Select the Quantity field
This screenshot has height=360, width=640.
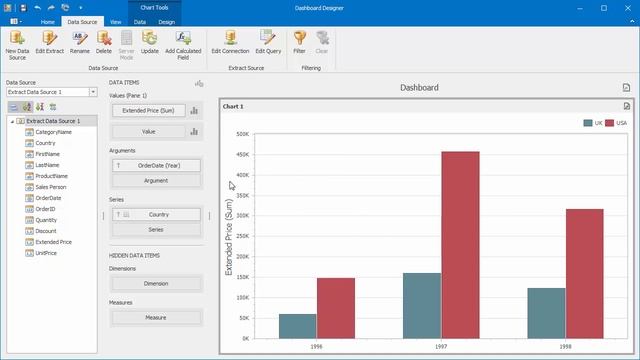coord(46,220)
